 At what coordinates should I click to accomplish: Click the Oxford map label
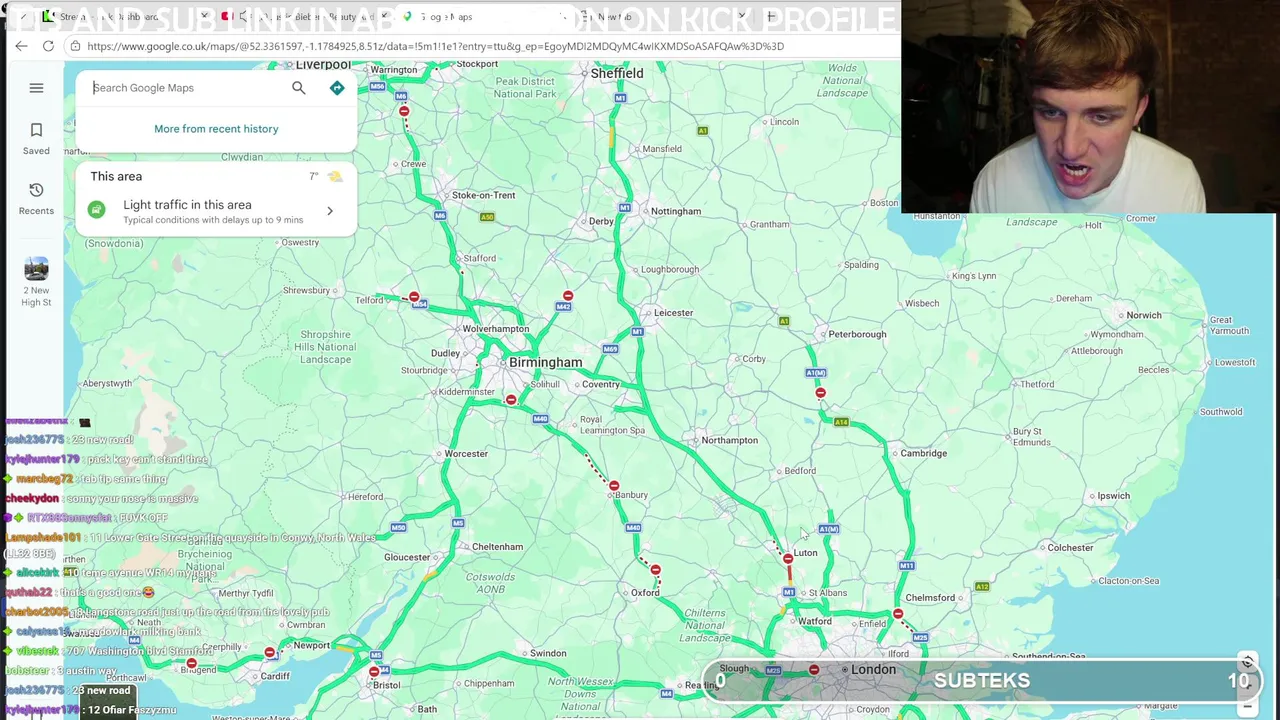coord(645,593)
